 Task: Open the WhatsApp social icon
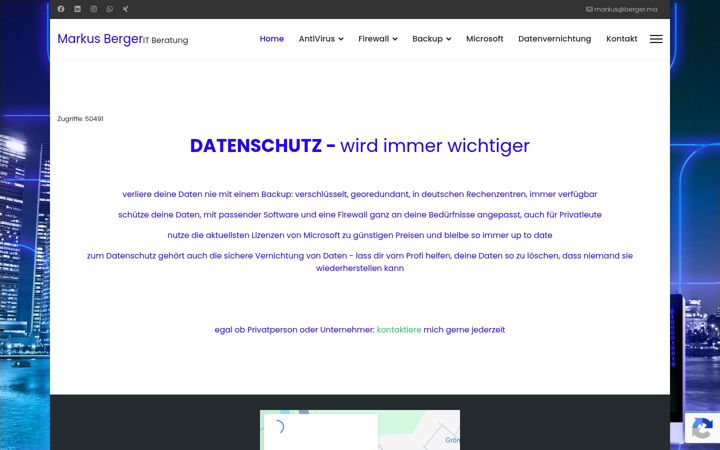point(110,9)
